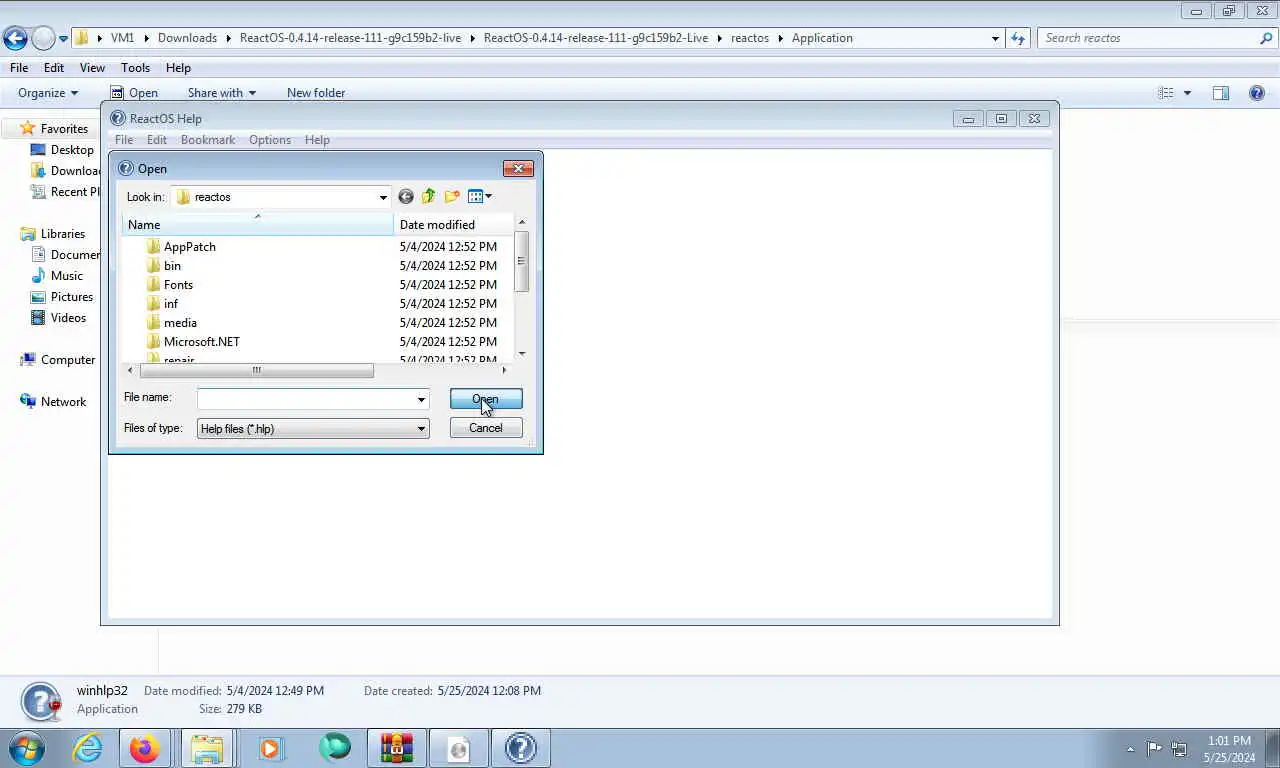This screenshot has height=768, width=1280.
Task: Click the VM1 breadcrumb in address bar
Action: (122, 38)
